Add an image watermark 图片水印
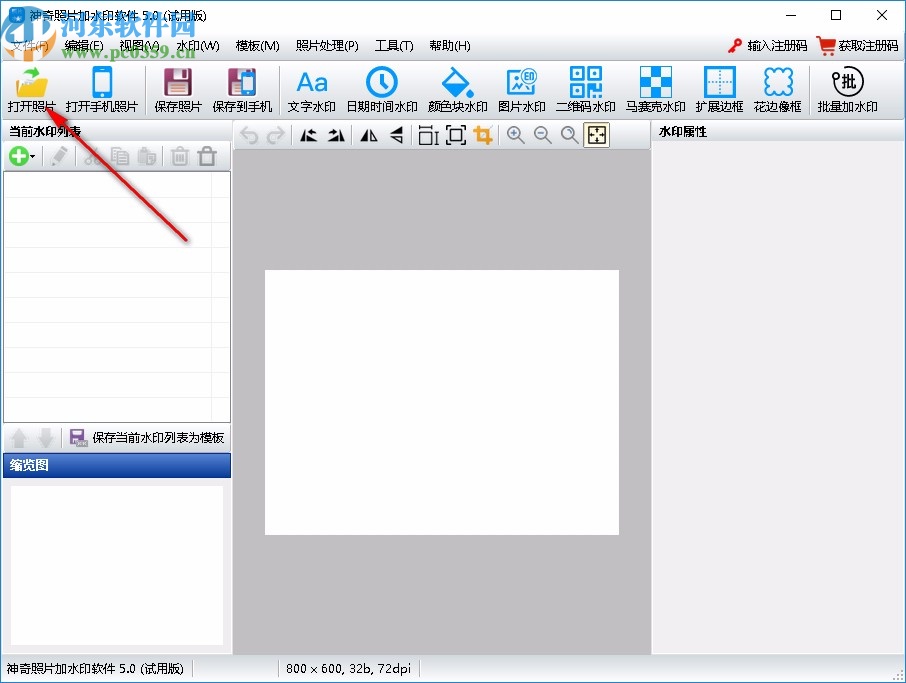Image resolution: width=906 pixels, height=683 pixels. point(522,90)
